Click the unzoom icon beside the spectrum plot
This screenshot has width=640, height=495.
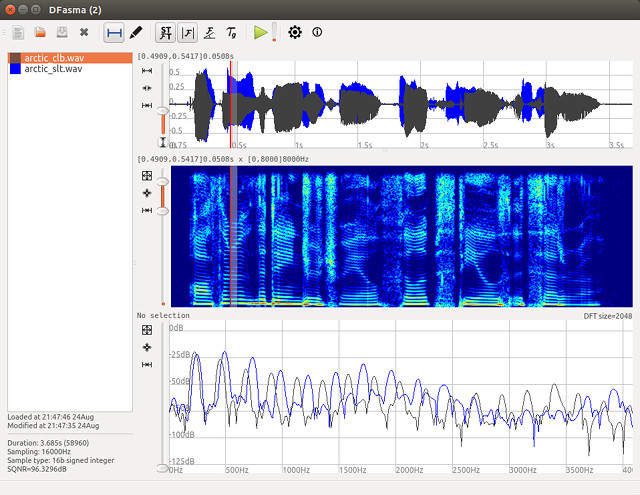click(147, 329)
